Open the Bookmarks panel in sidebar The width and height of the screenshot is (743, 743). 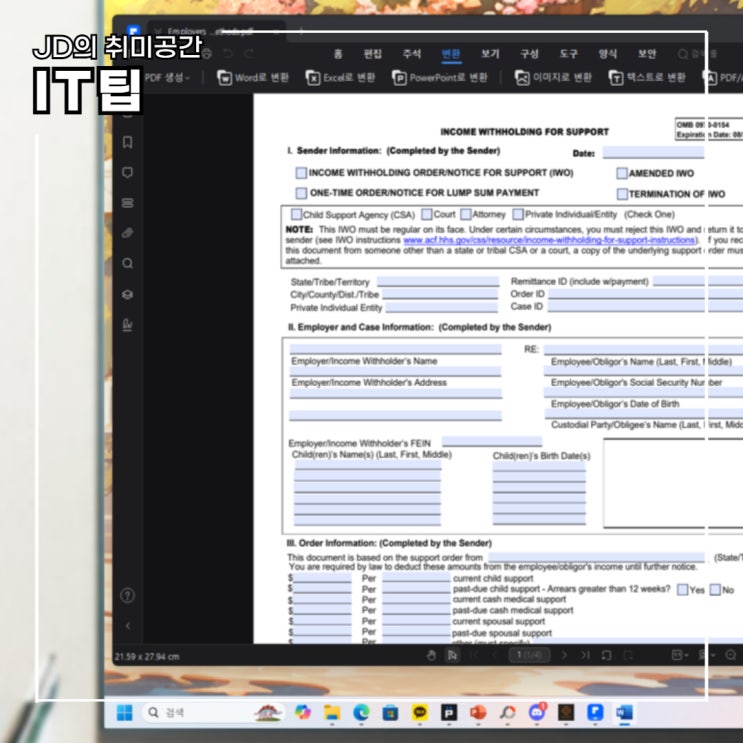tap(127, 142)
